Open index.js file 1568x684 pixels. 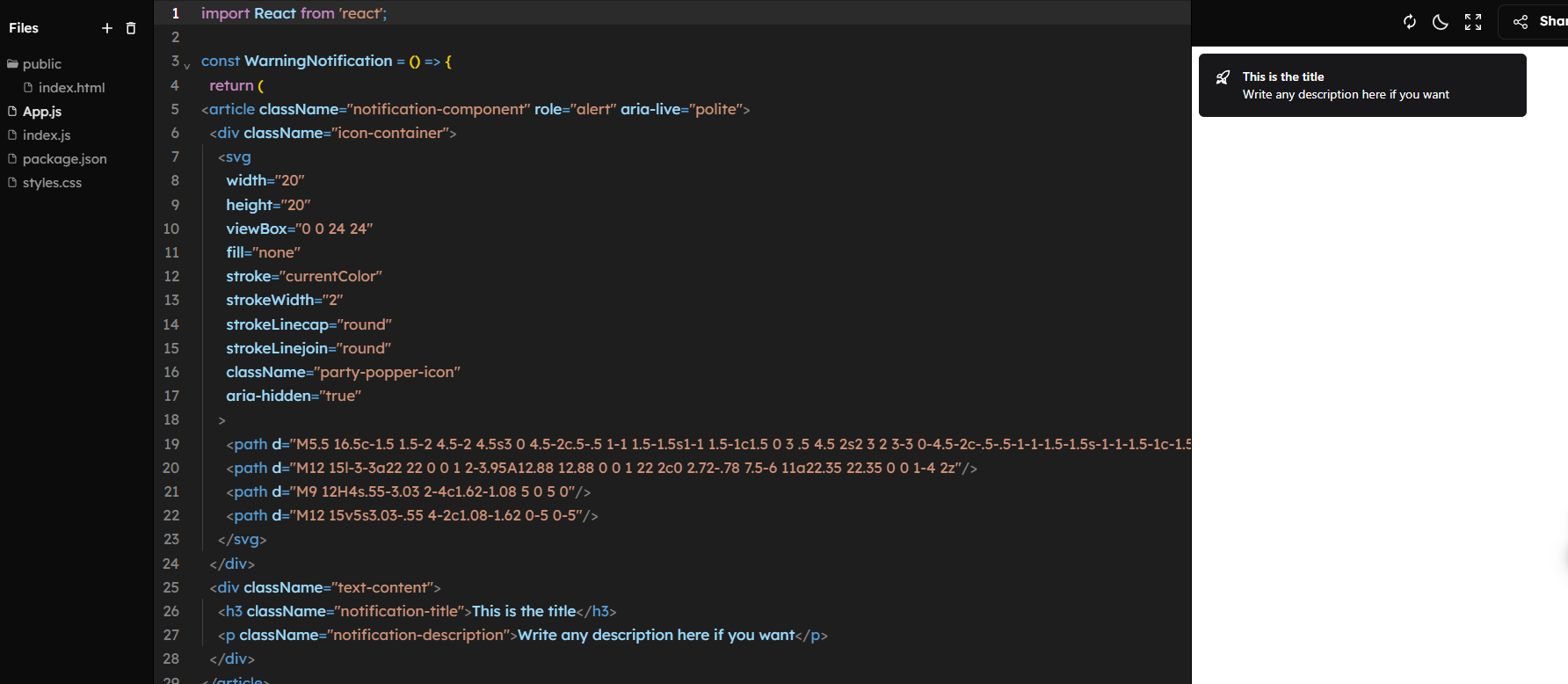pos(39,135)
